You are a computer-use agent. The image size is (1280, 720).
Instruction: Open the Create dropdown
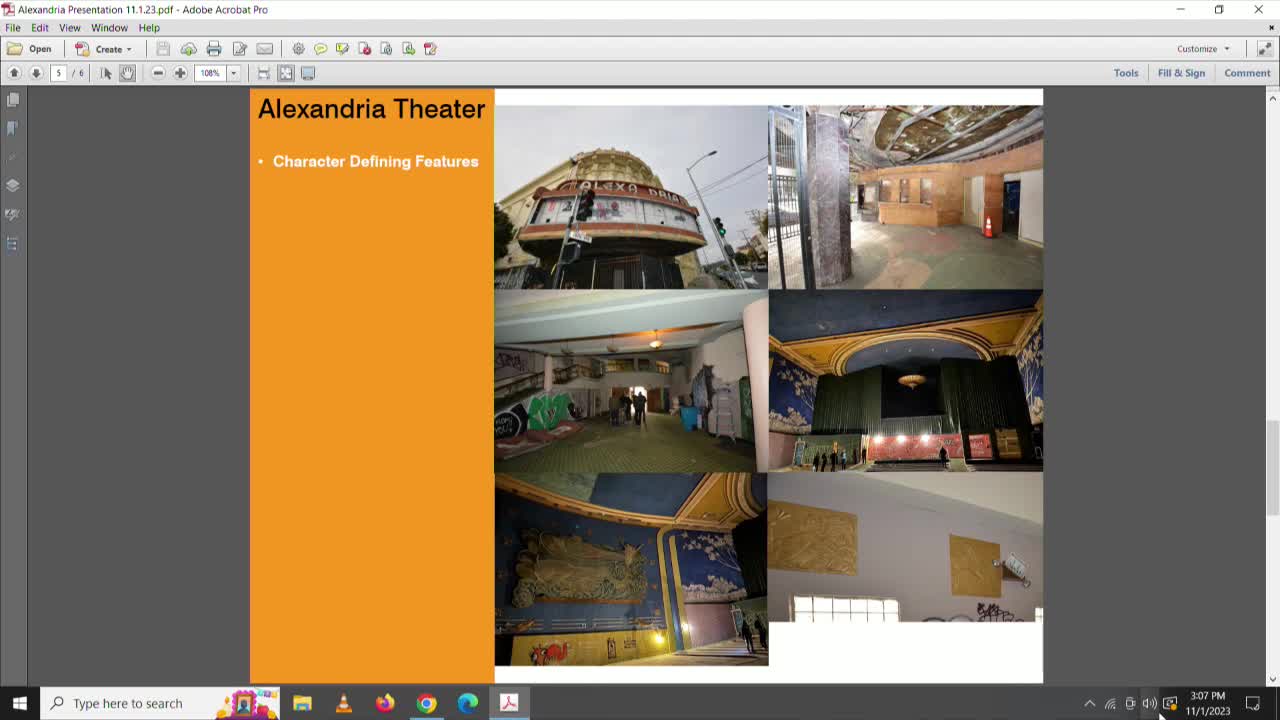pos(106,48)
